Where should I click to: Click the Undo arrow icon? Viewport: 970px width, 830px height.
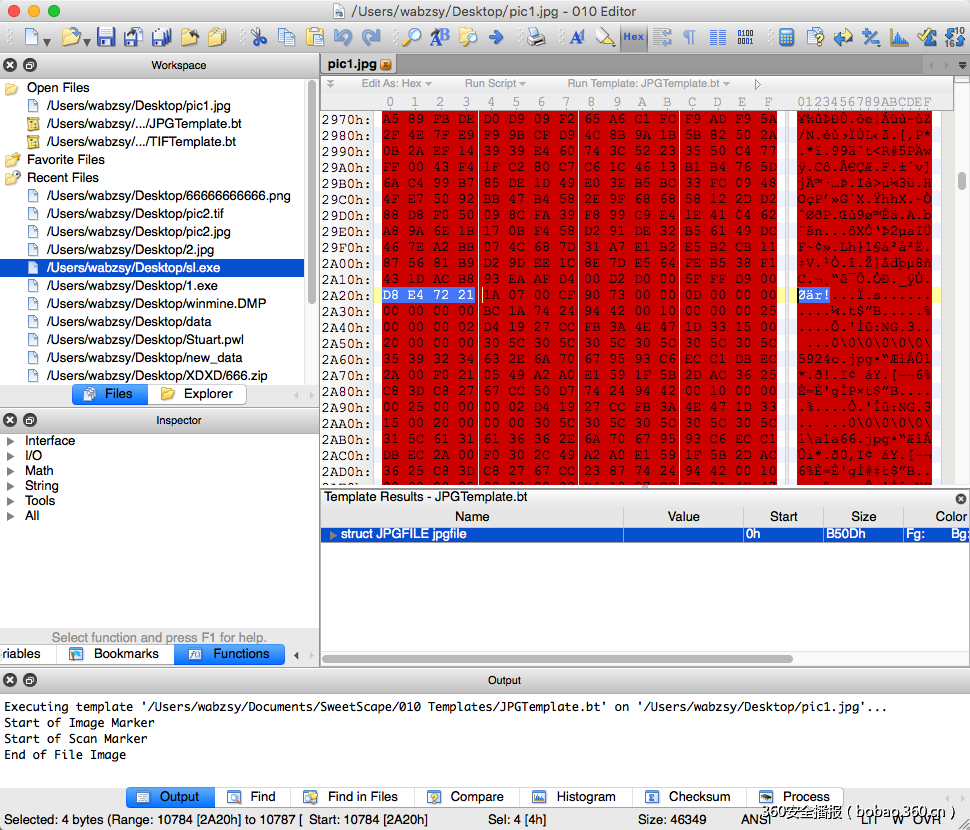343,38
